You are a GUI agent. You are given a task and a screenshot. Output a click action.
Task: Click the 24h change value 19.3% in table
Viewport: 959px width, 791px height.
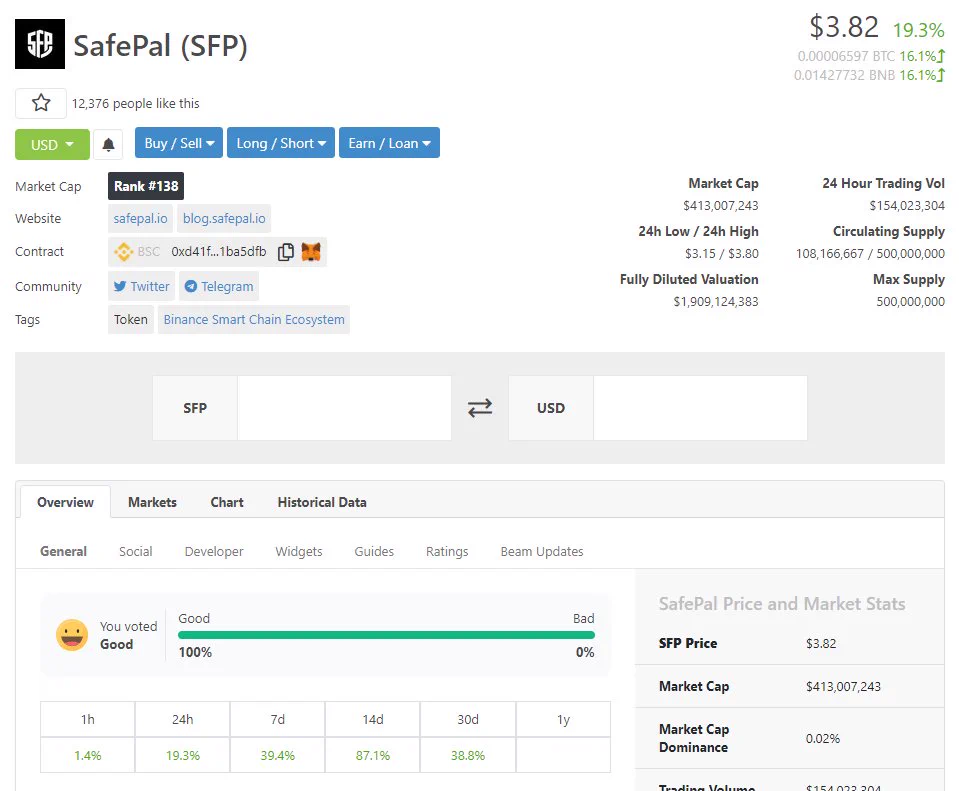183,756
